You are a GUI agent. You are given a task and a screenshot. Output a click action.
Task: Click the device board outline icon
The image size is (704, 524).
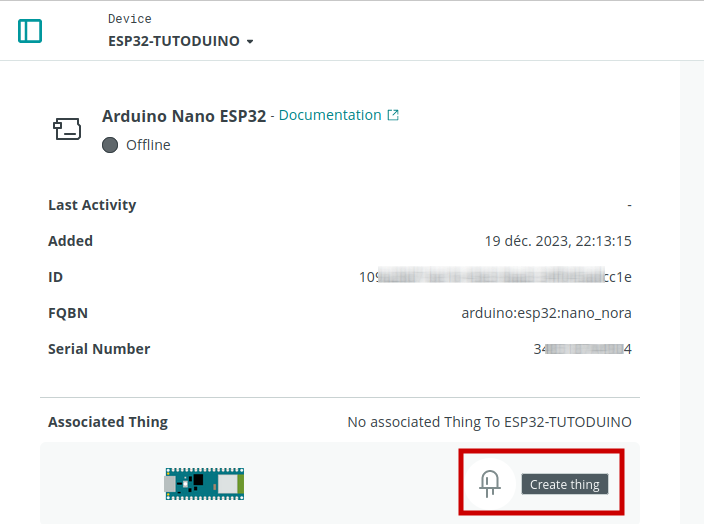coord(67,129)
